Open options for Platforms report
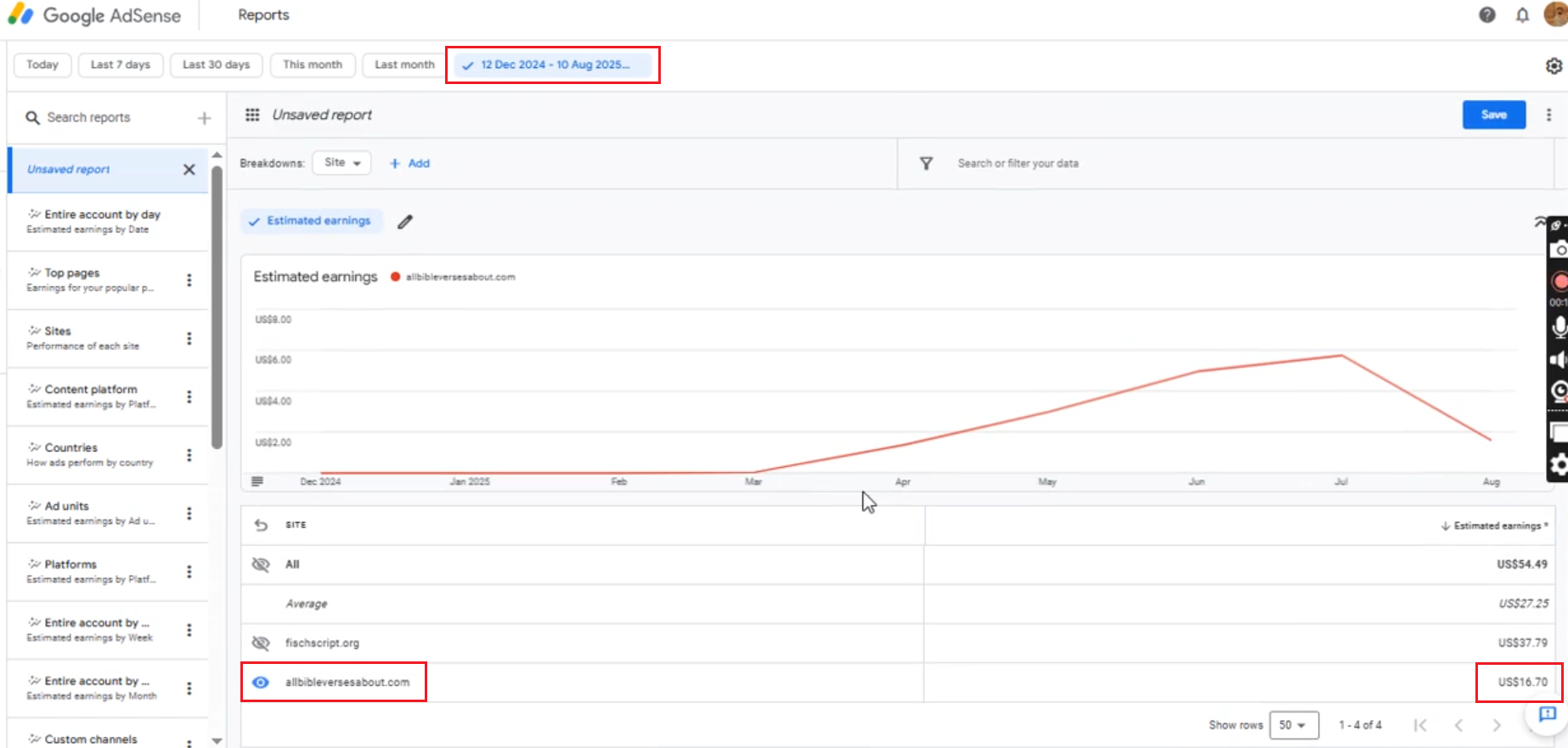1568x748 pixels. (x=189, y=571)
